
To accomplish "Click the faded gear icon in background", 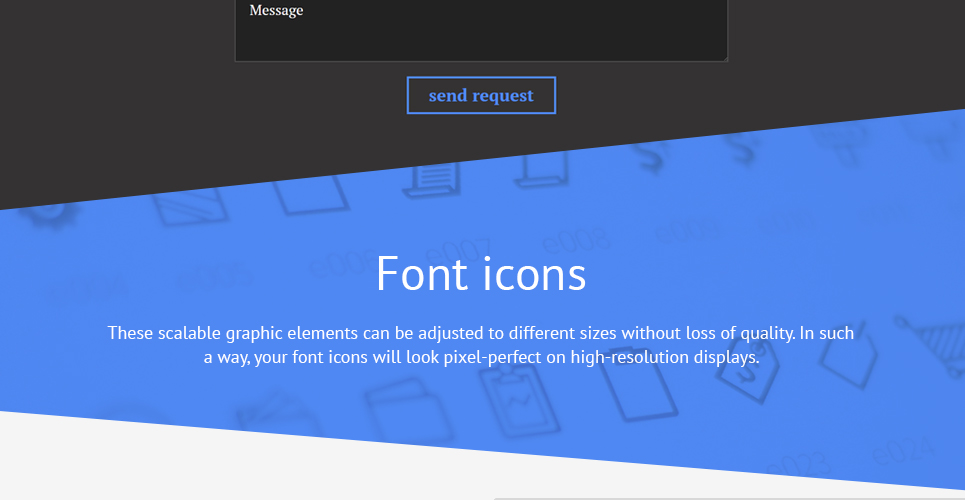I will coord(54,214).
